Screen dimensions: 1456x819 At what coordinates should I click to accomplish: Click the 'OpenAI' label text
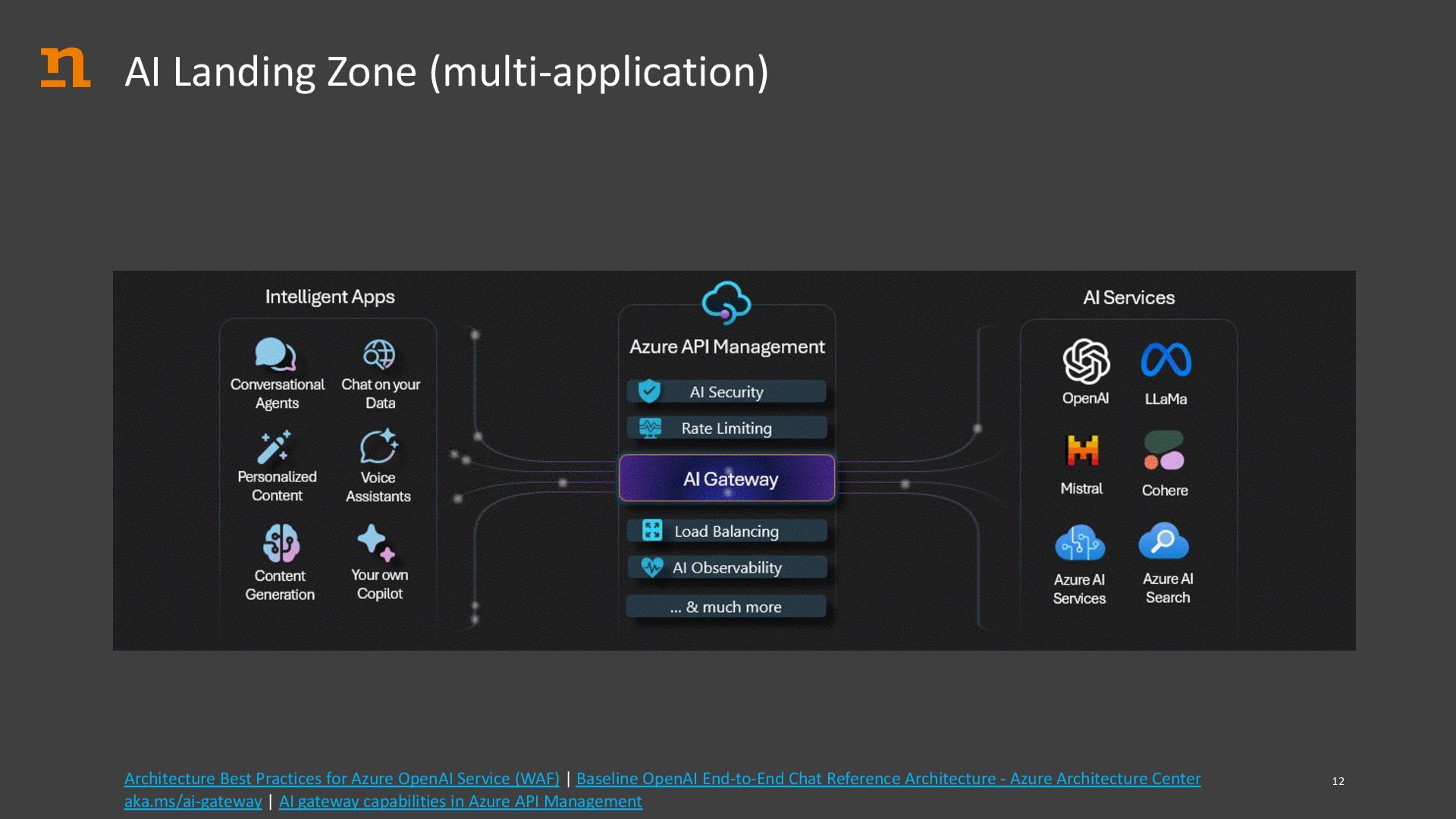(x=1085, y=399)
